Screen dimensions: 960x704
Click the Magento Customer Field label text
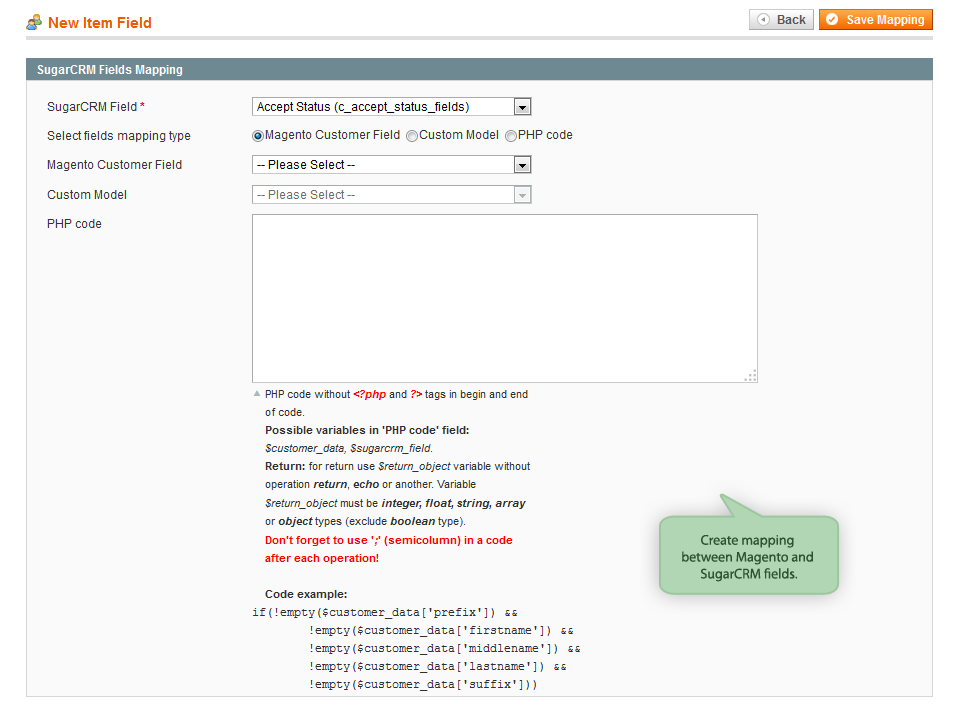click(114, 165)
